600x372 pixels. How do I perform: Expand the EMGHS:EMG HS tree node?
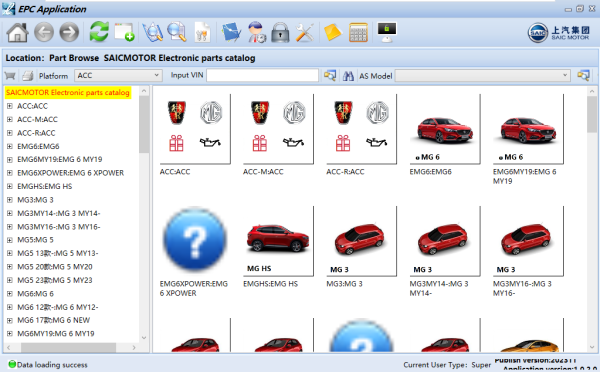click(10, 186)
